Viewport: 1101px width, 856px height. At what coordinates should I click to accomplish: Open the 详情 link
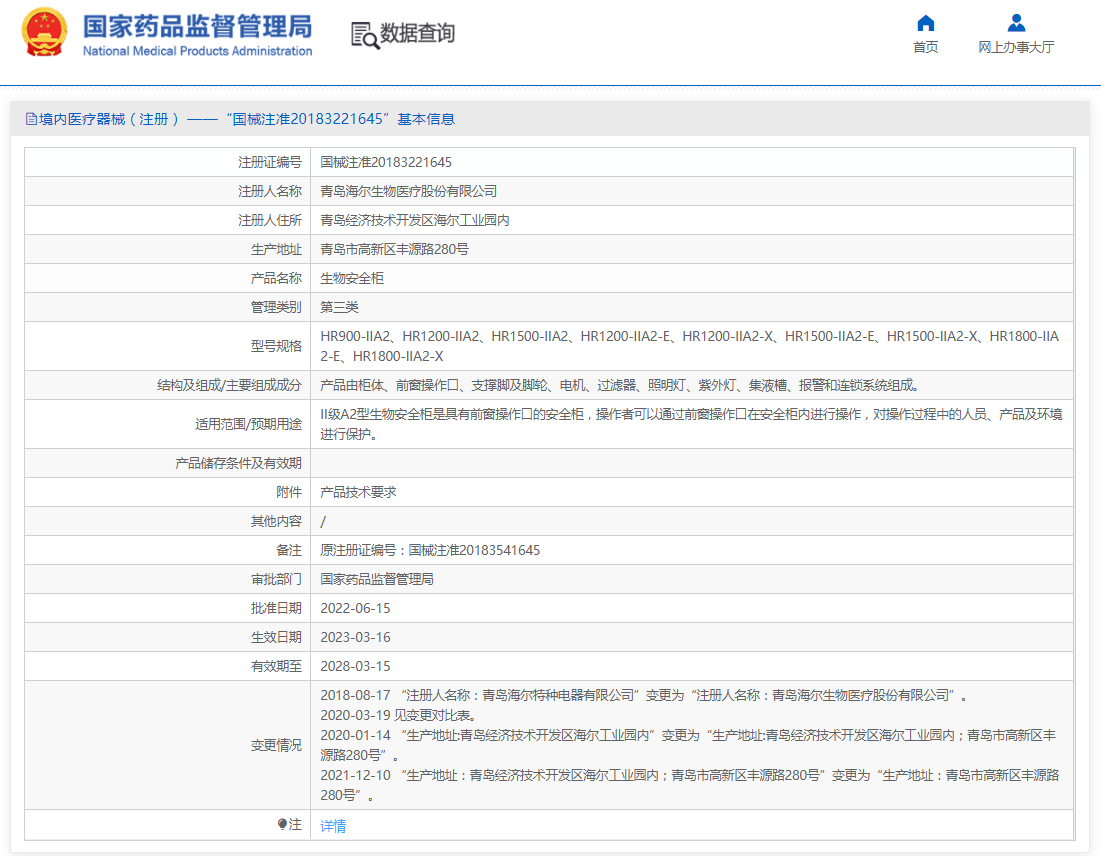tap(333, 826)
